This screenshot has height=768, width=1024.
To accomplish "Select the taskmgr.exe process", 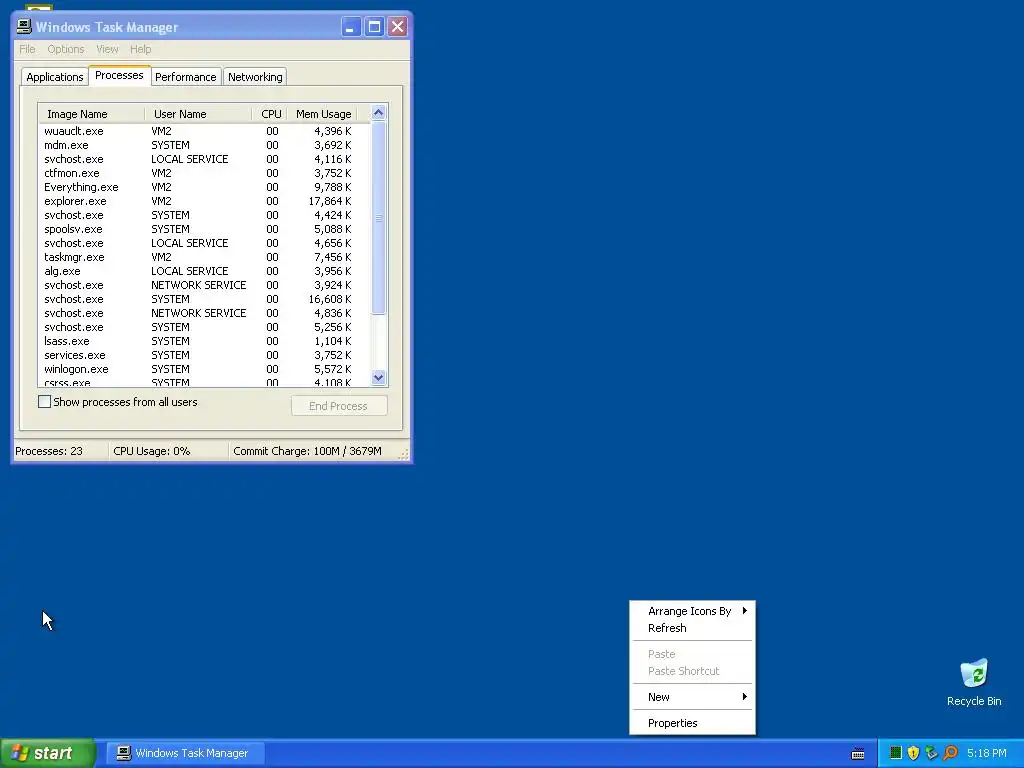I will pos(204,257).
